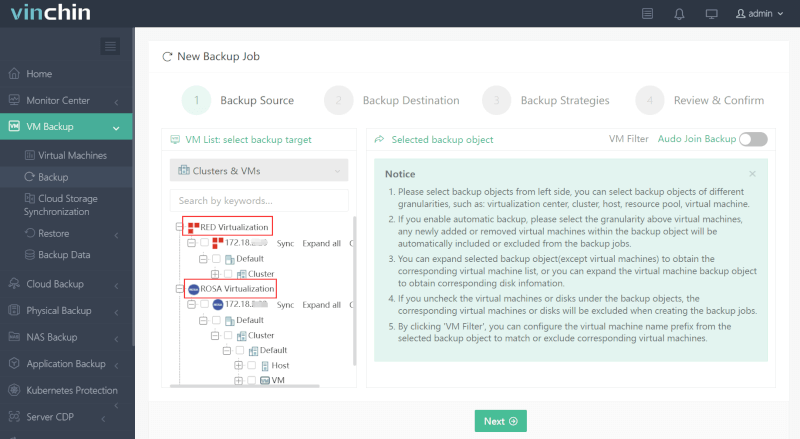Check the VM checkbox in tree
This screenshot has height=439, width=800.
(x=252, y=380)
